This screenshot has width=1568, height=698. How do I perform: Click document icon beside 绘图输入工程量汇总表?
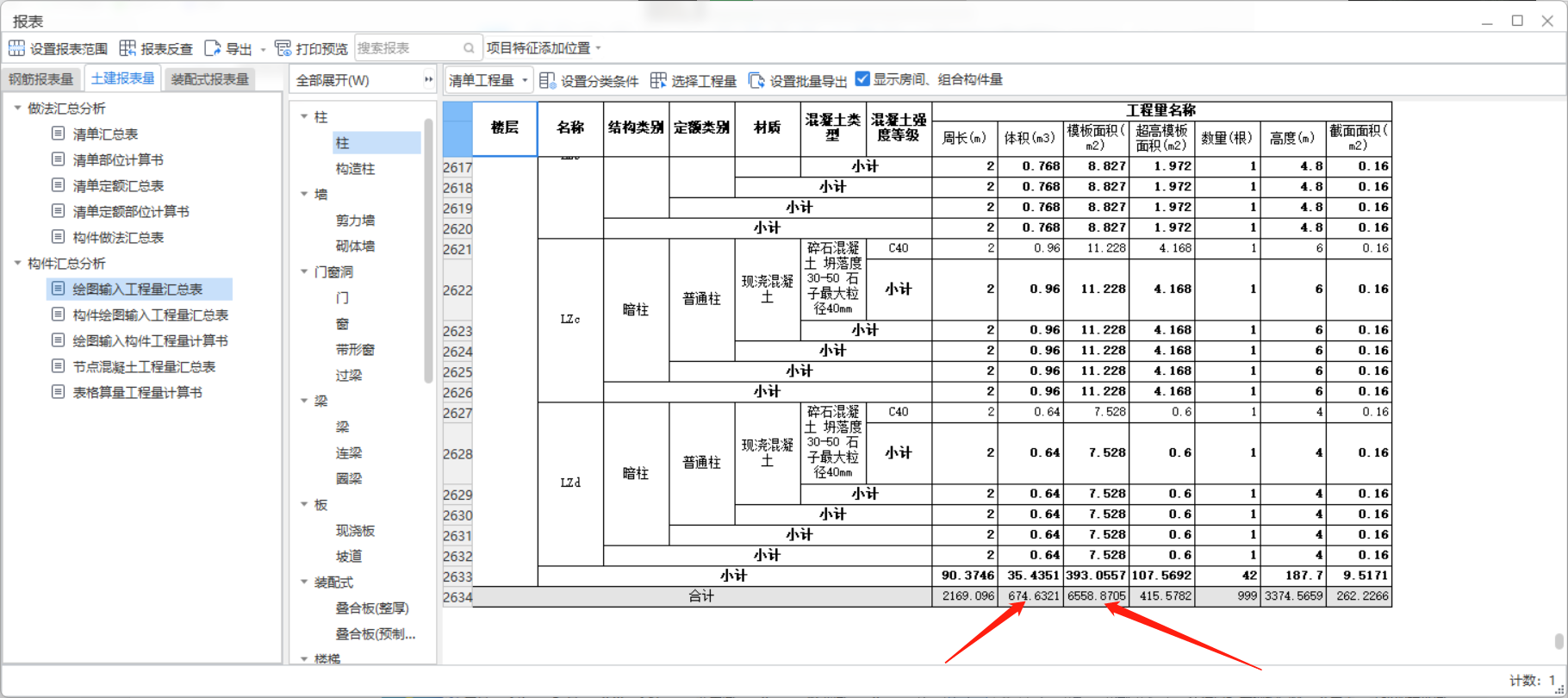[58, 289]
